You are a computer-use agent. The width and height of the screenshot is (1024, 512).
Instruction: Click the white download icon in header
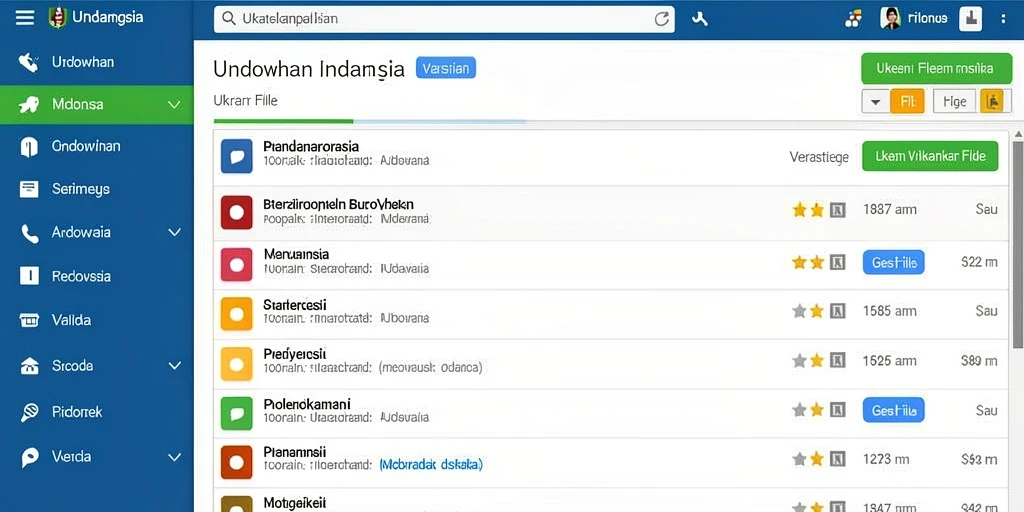[x=970, y=19]
